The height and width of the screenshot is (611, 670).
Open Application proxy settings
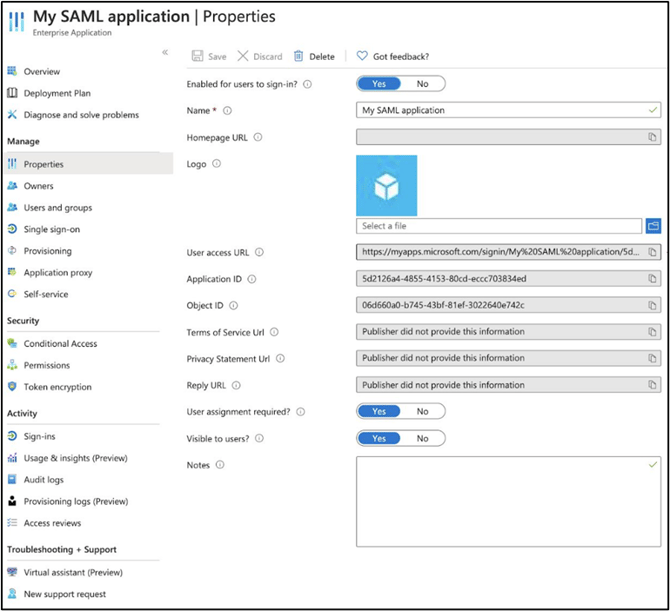tap(58, 273)
